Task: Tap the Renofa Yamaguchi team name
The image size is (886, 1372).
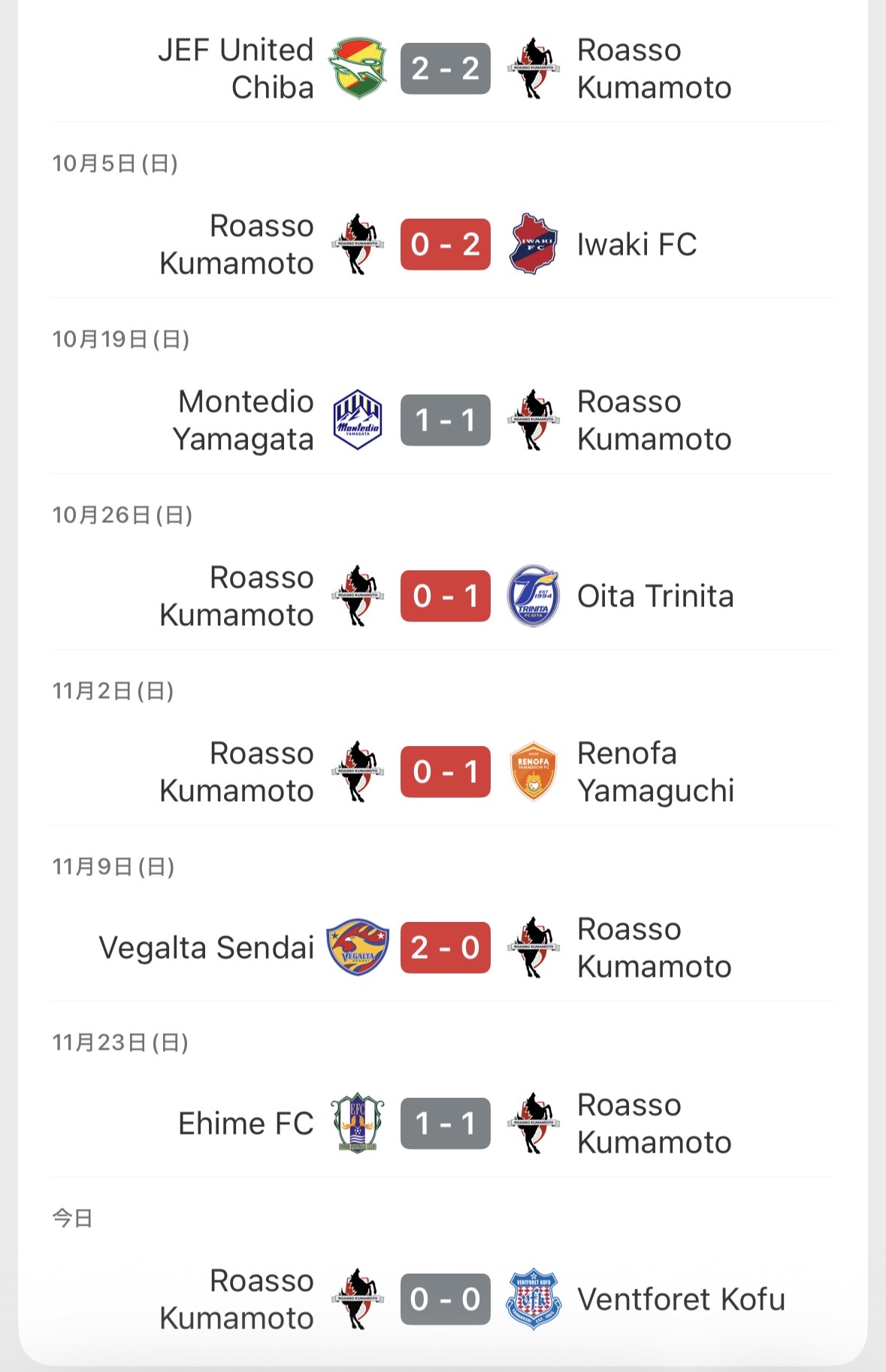Action: pos(655,772)
